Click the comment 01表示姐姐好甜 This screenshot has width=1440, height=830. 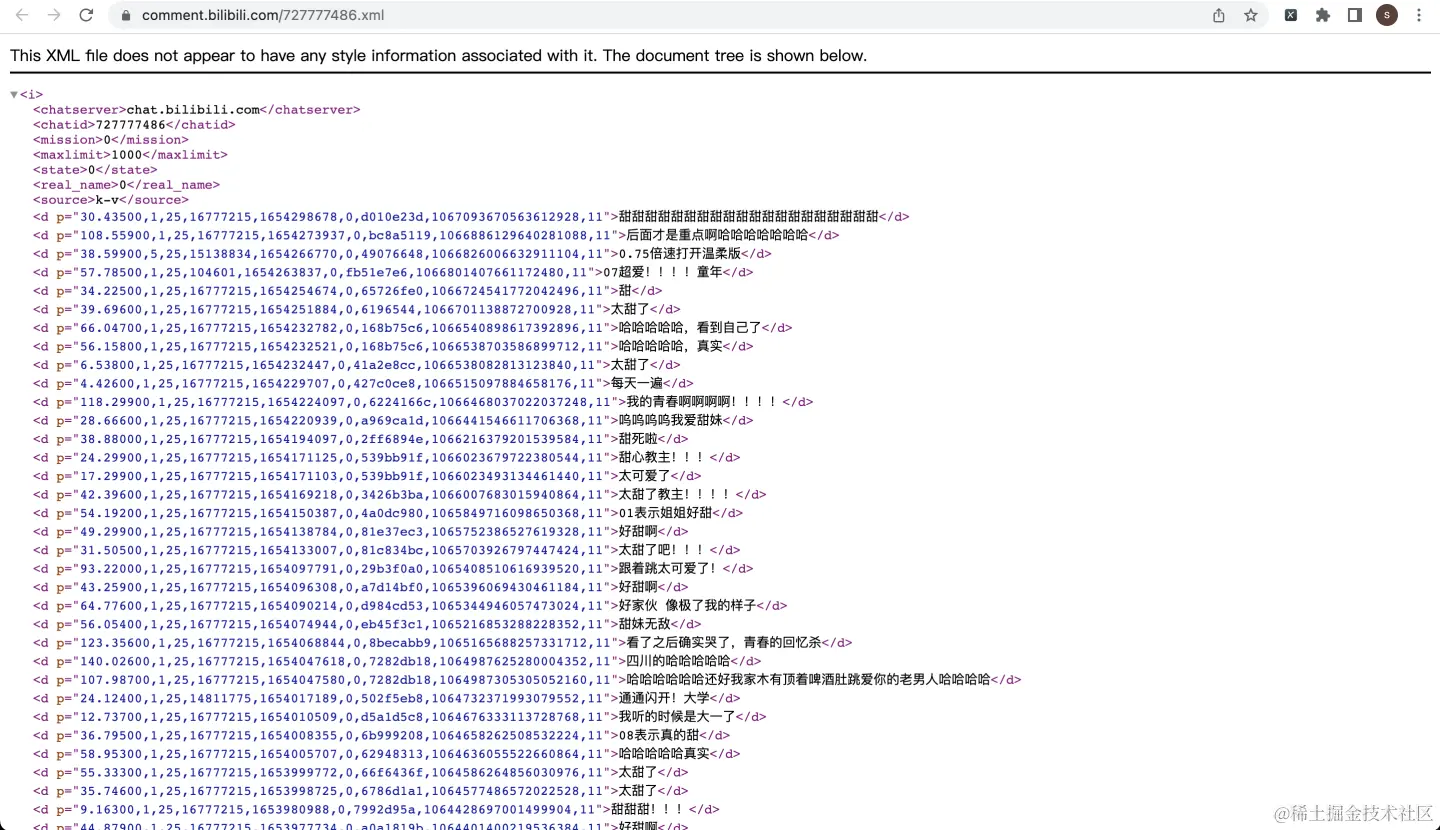click(x=666, y=513)
